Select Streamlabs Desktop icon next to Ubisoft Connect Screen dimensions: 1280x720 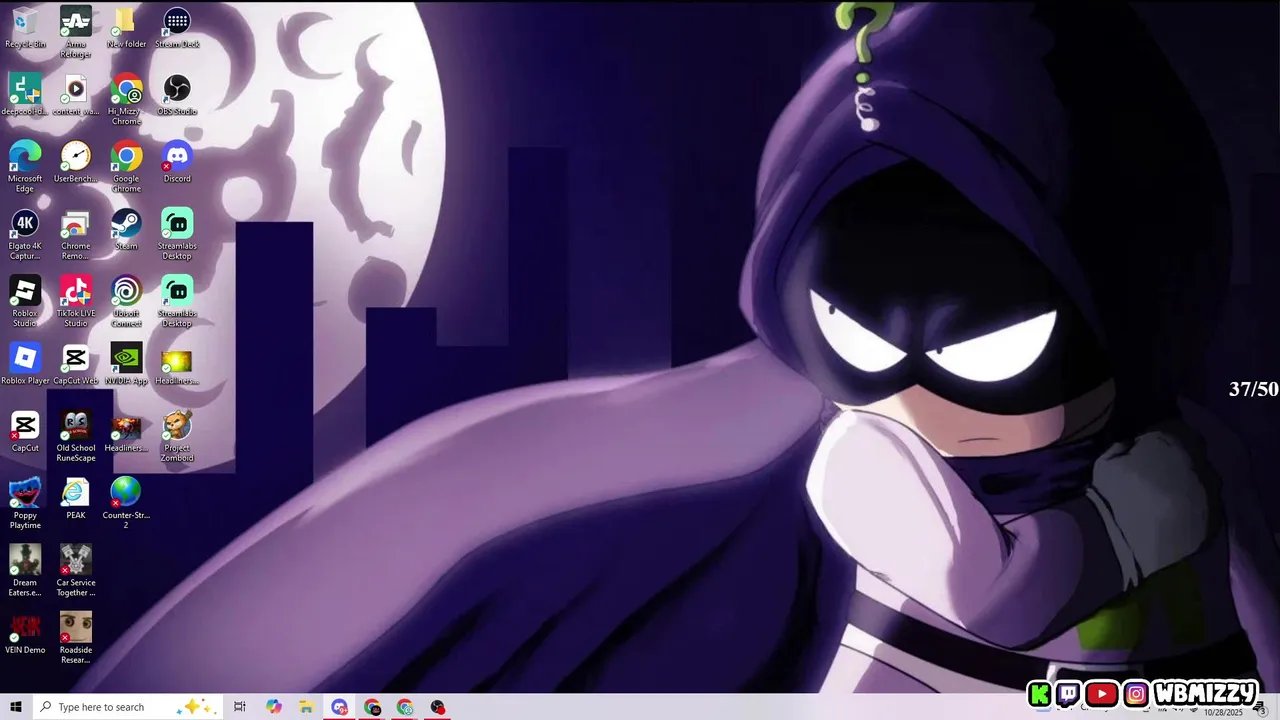point(177,301)
